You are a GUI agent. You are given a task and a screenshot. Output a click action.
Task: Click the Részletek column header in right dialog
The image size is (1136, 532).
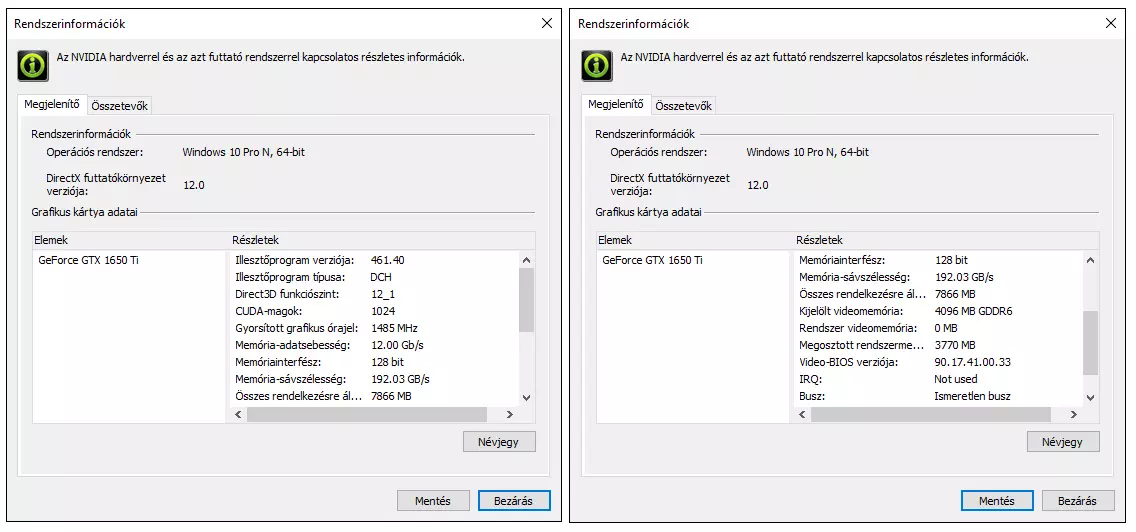click(945, 241)
